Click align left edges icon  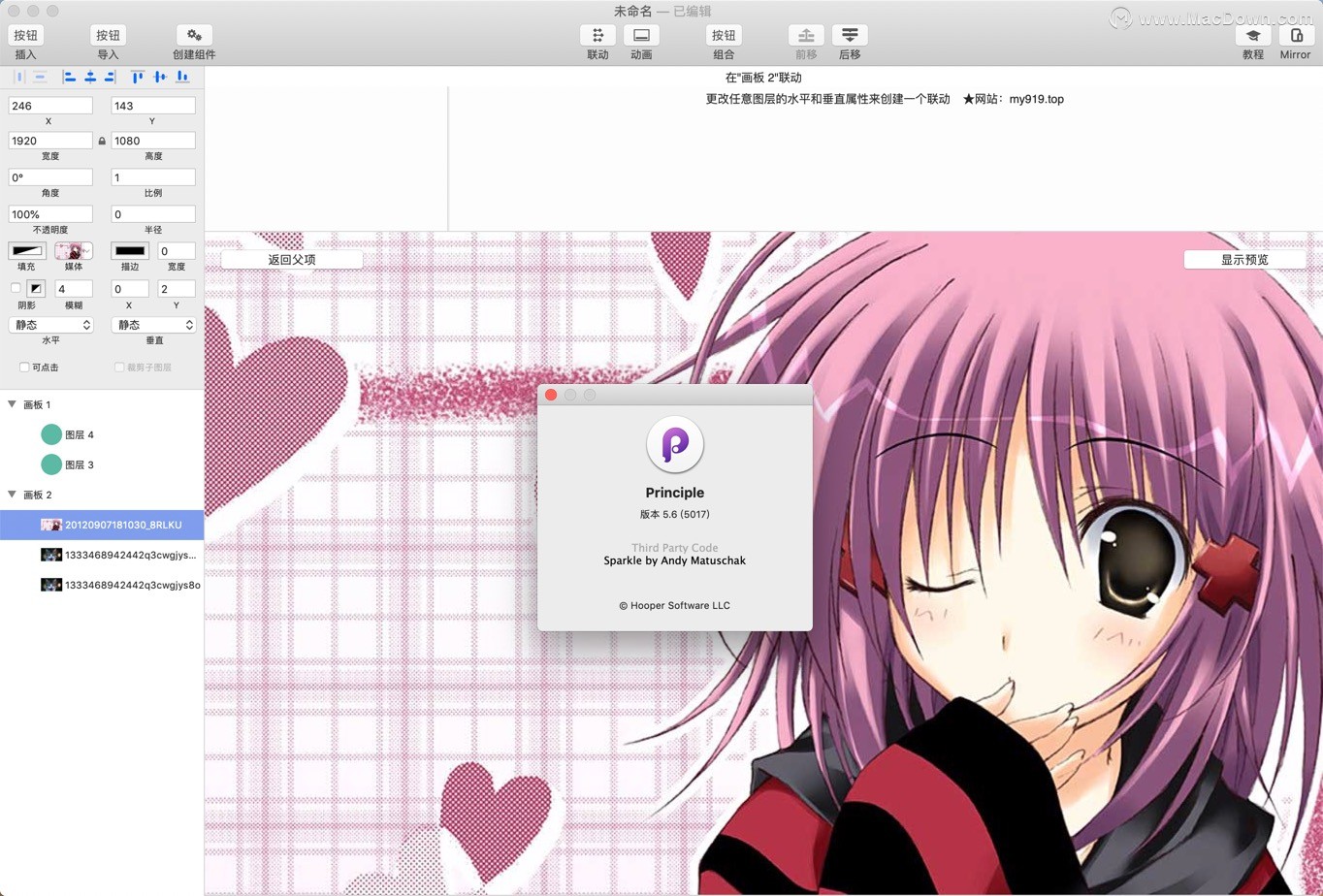tap(70, 77)
